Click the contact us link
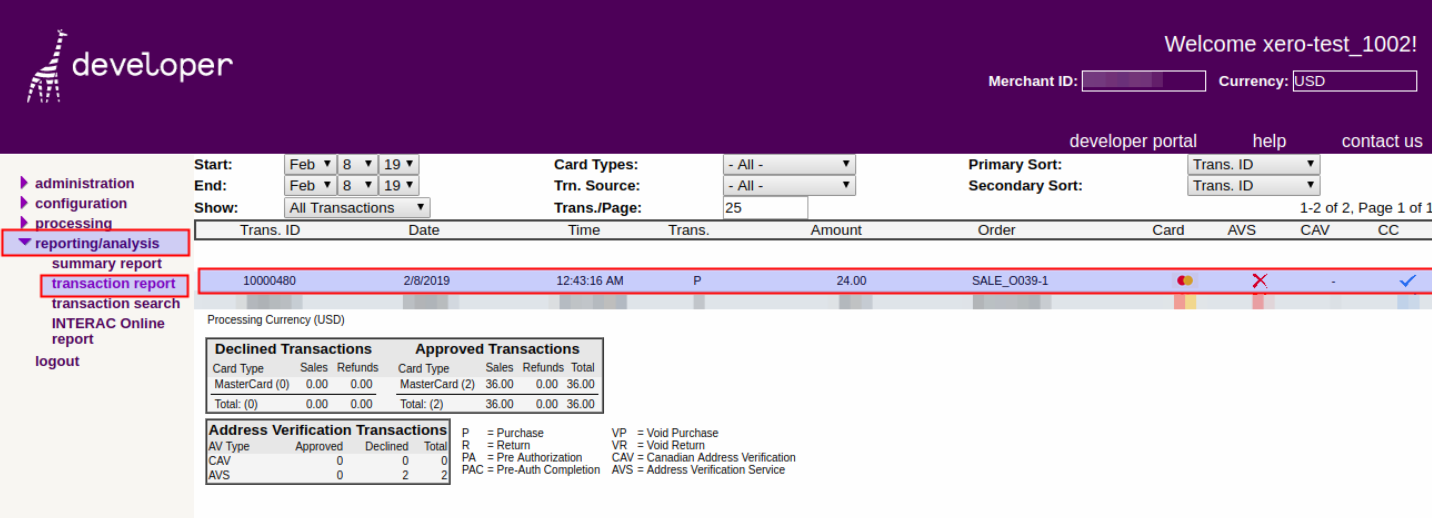 point(1381,141)
